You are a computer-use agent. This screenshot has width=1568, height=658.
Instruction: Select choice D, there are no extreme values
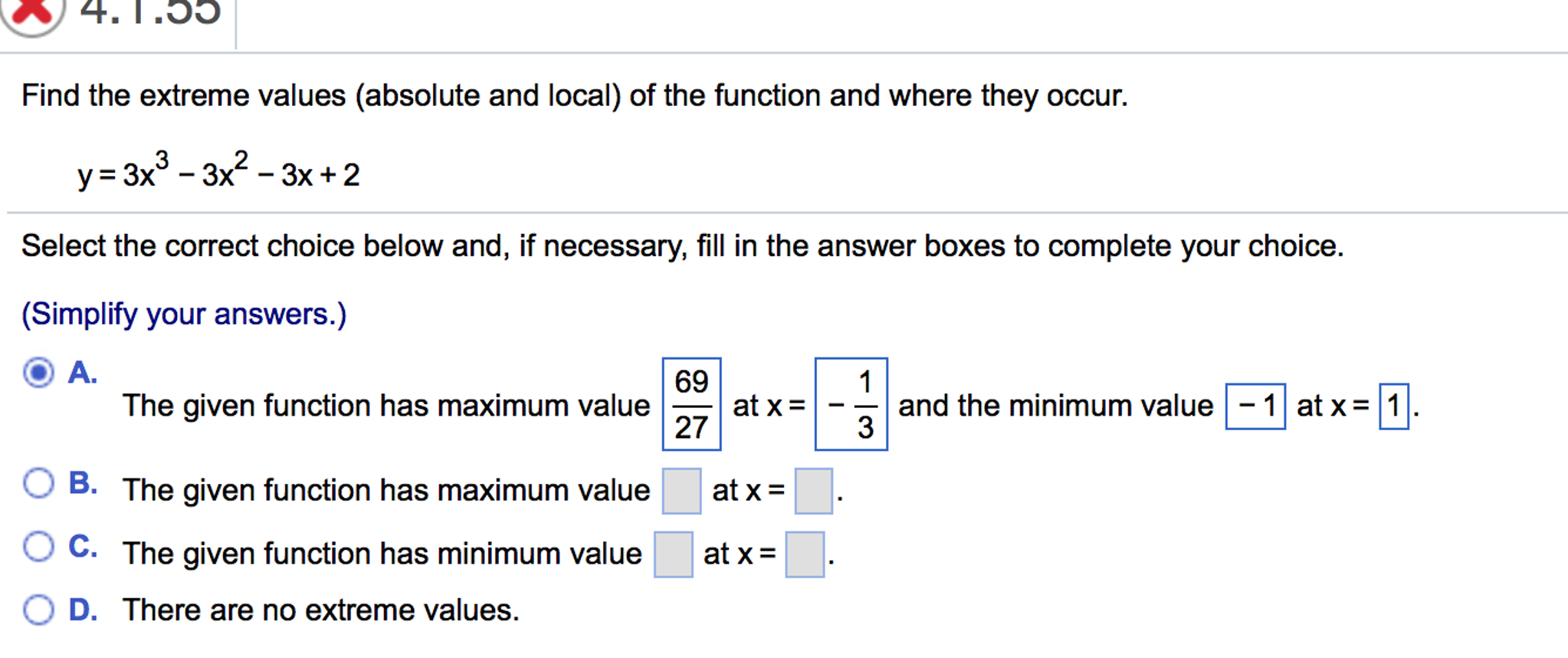[38, 610]
